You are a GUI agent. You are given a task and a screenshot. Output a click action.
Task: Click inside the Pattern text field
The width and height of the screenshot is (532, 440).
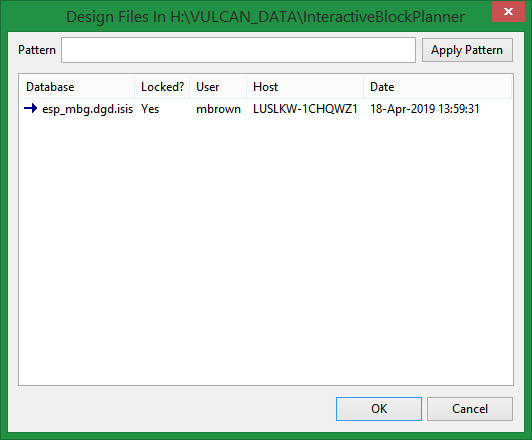(x=238, y=50)
